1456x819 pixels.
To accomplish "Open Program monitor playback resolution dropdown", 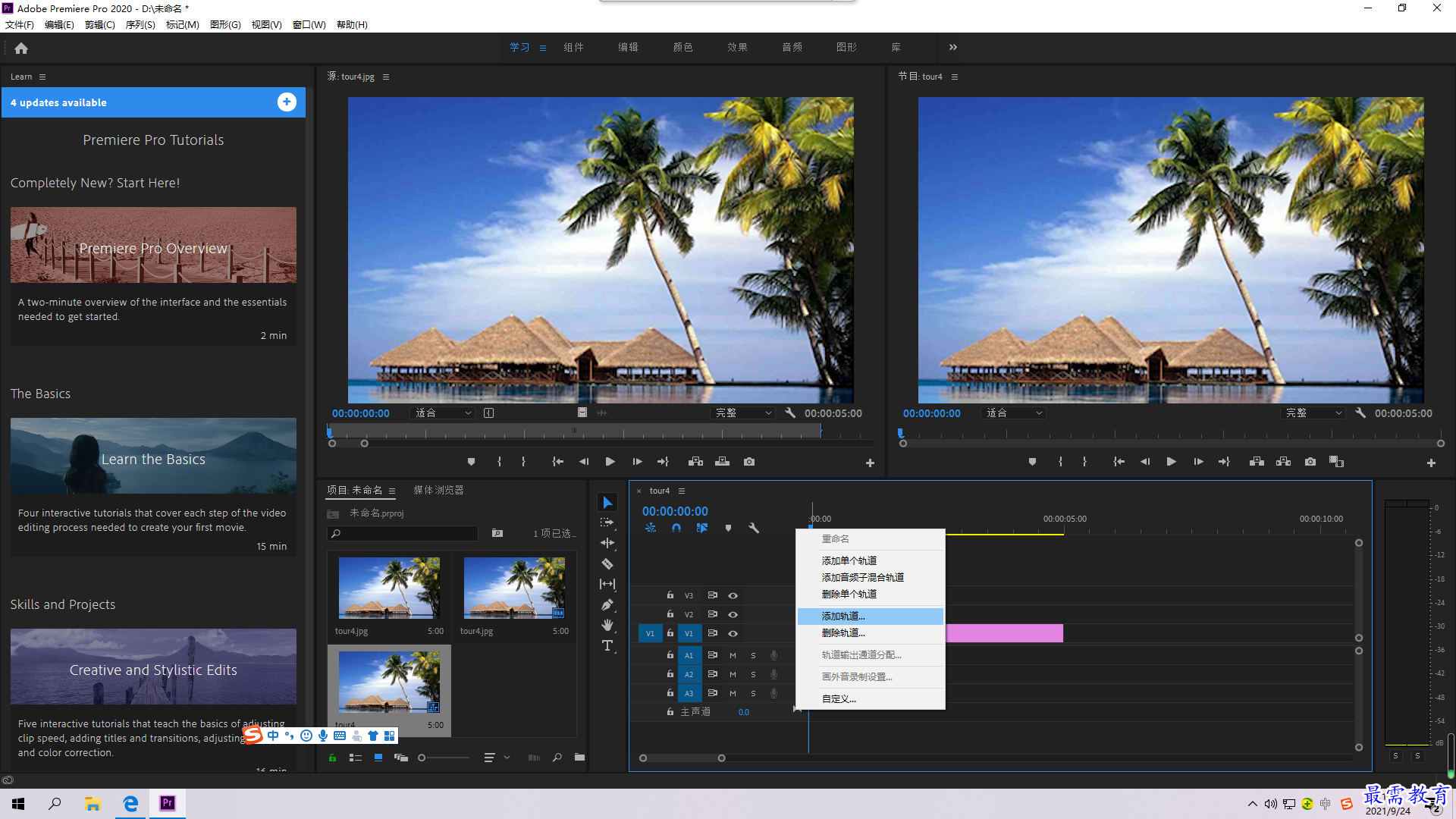I will (1313, 413).
